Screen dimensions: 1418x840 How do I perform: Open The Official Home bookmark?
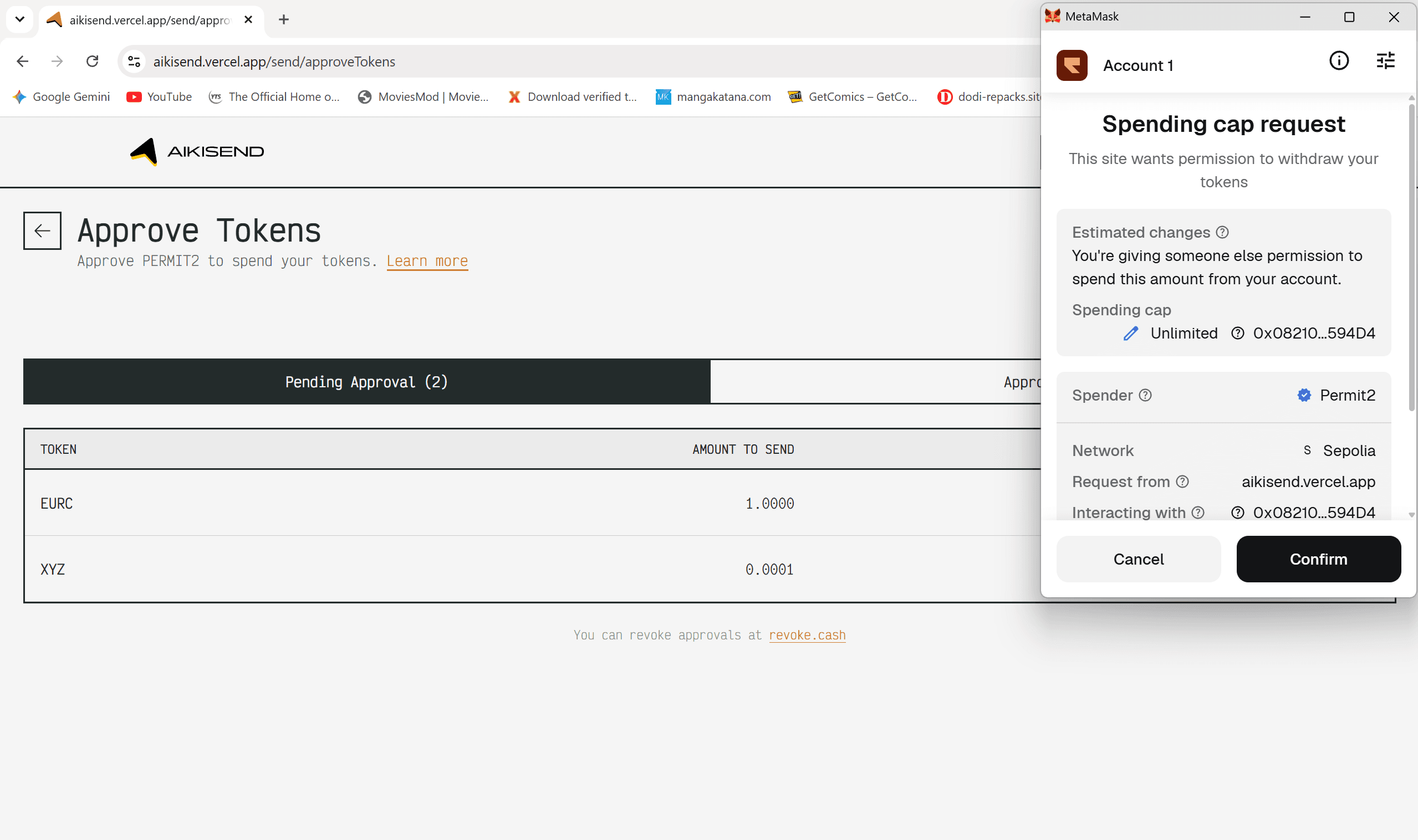click(x=274, y=97)
